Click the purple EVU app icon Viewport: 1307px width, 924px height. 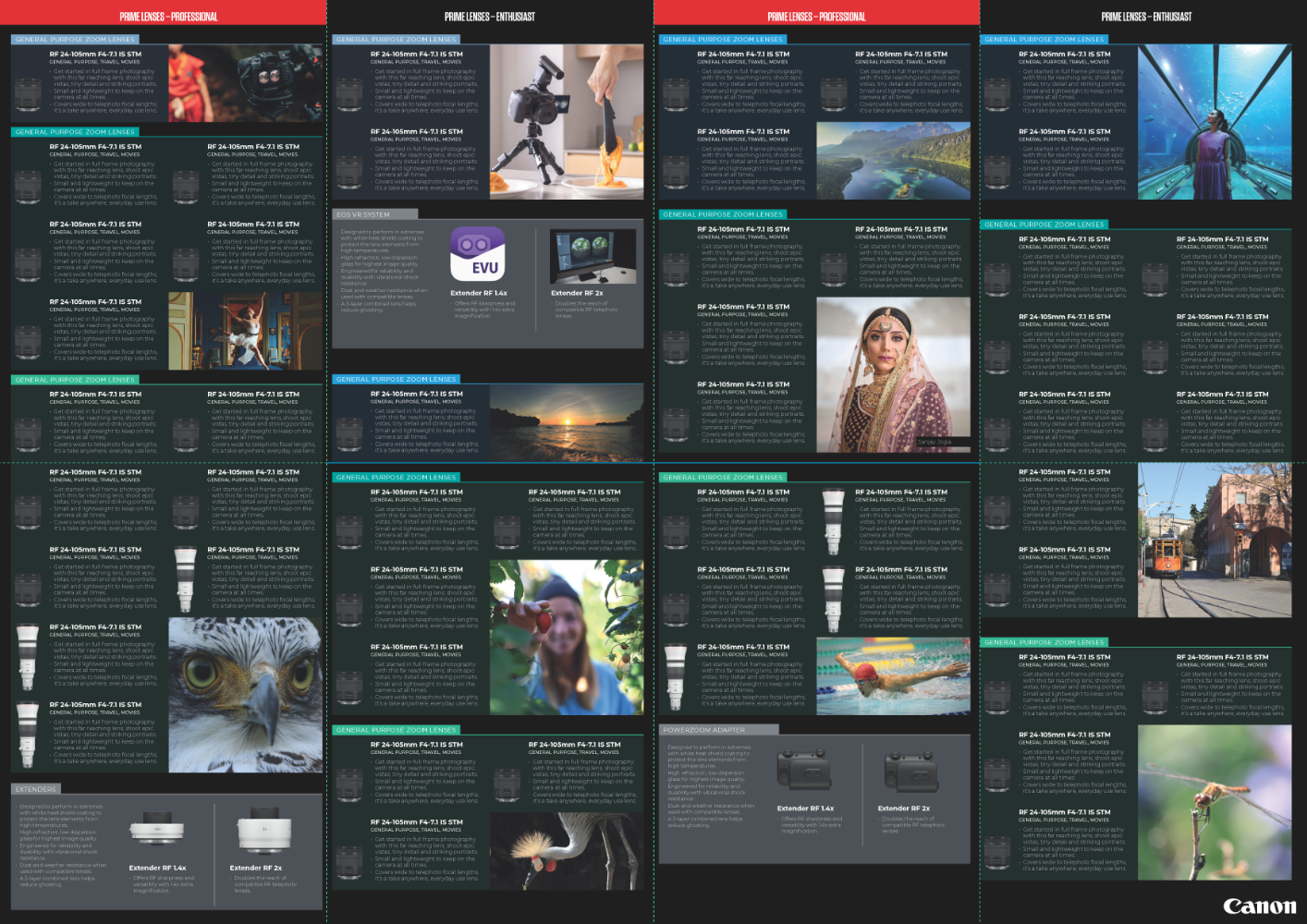coord(478,253)
